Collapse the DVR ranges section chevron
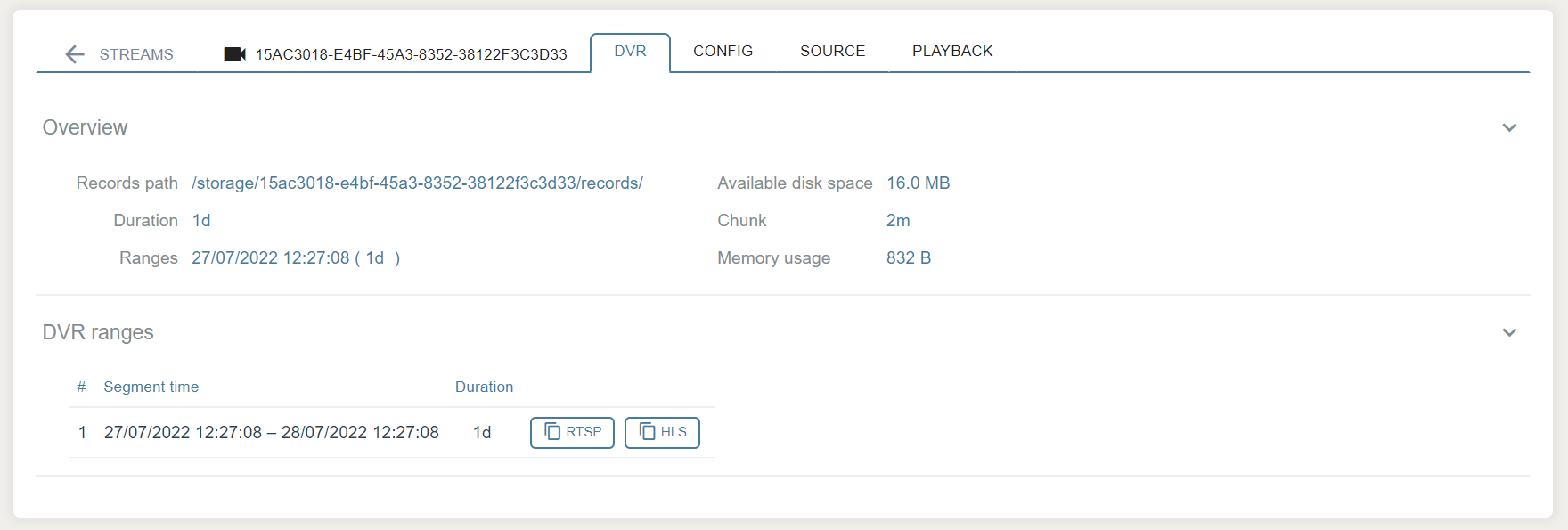The image size is (1568, 530). [x=1509, y=332]
